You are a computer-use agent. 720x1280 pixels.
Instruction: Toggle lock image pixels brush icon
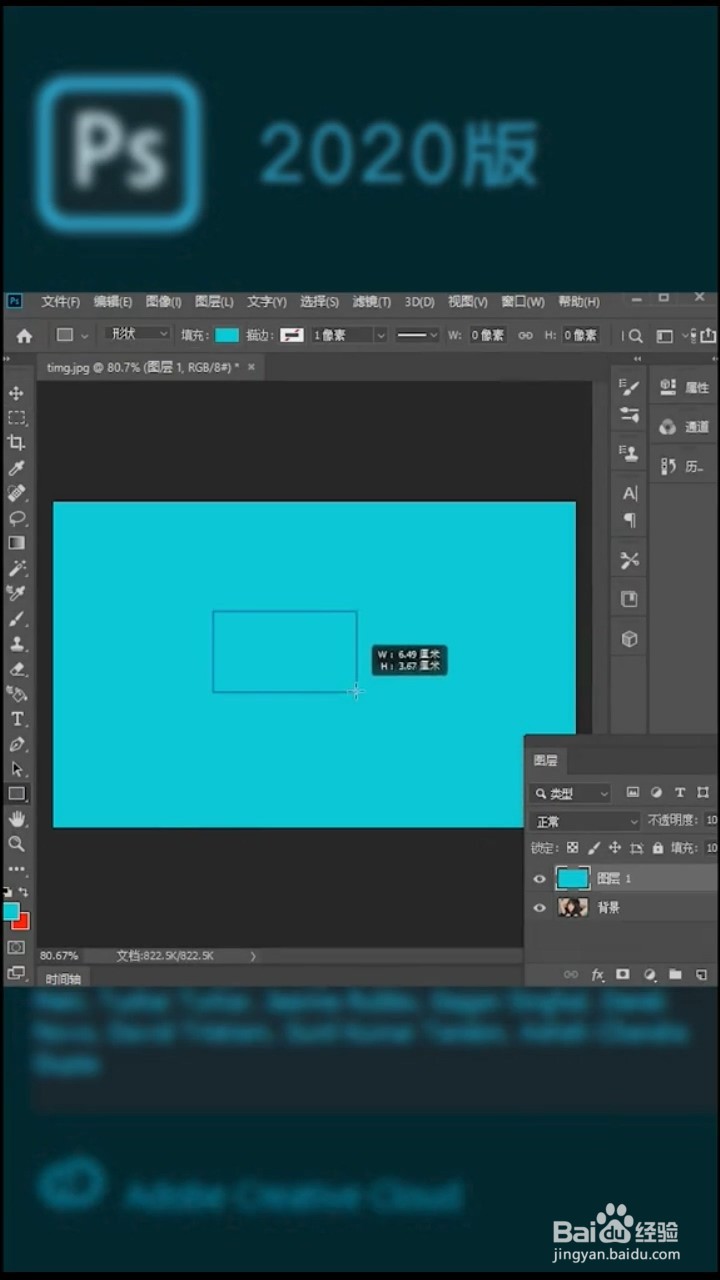tap(594, 848)
